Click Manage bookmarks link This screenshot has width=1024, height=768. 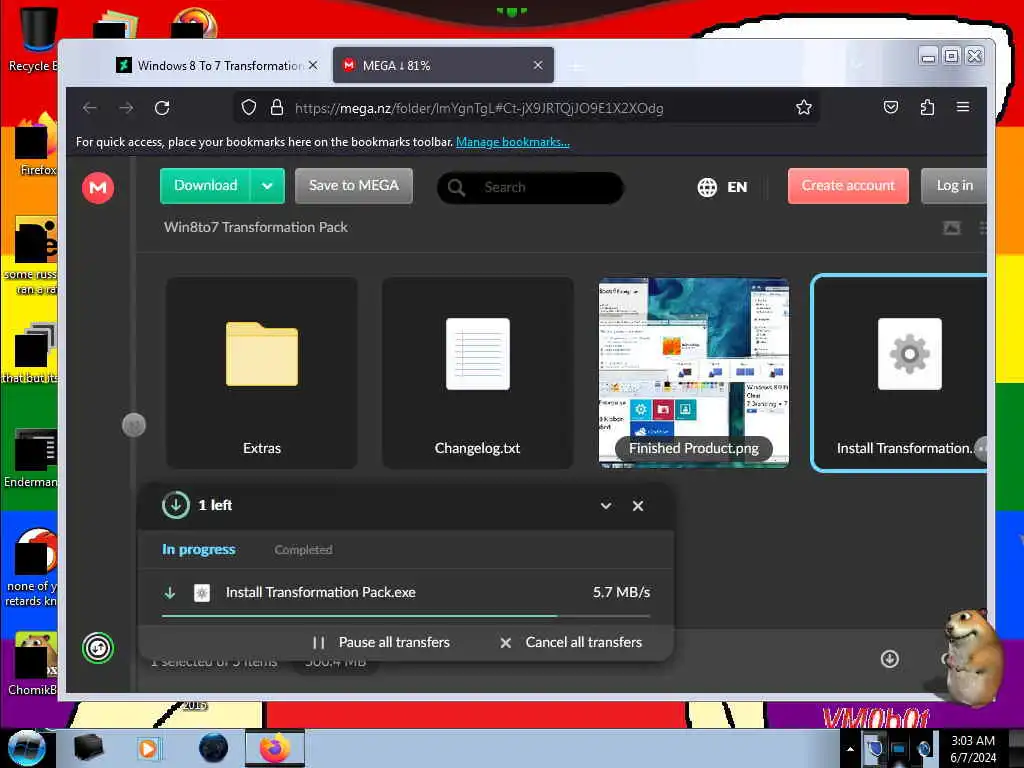513,142
